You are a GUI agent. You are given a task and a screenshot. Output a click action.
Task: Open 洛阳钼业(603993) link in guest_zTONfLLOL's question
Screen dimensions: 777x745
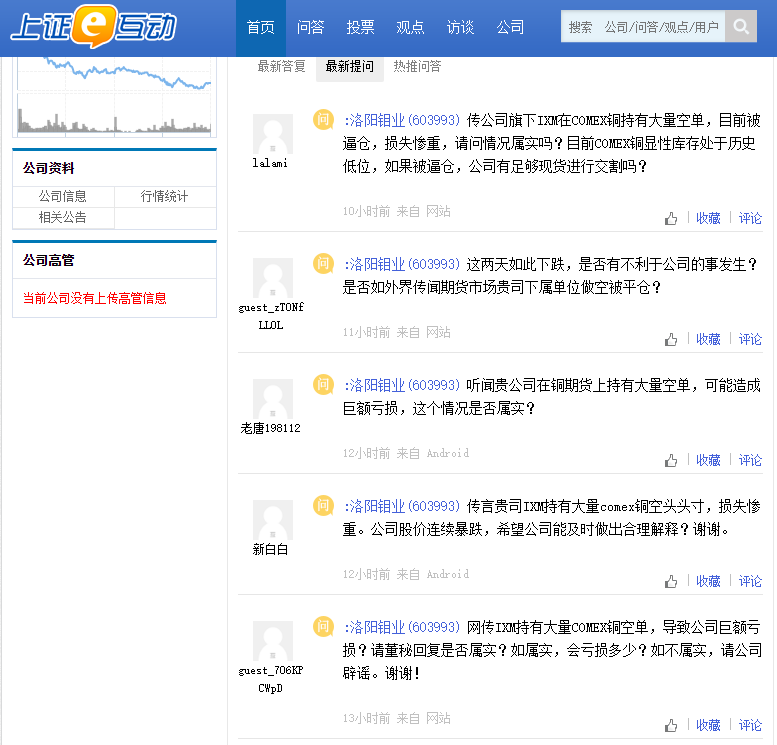402,265
